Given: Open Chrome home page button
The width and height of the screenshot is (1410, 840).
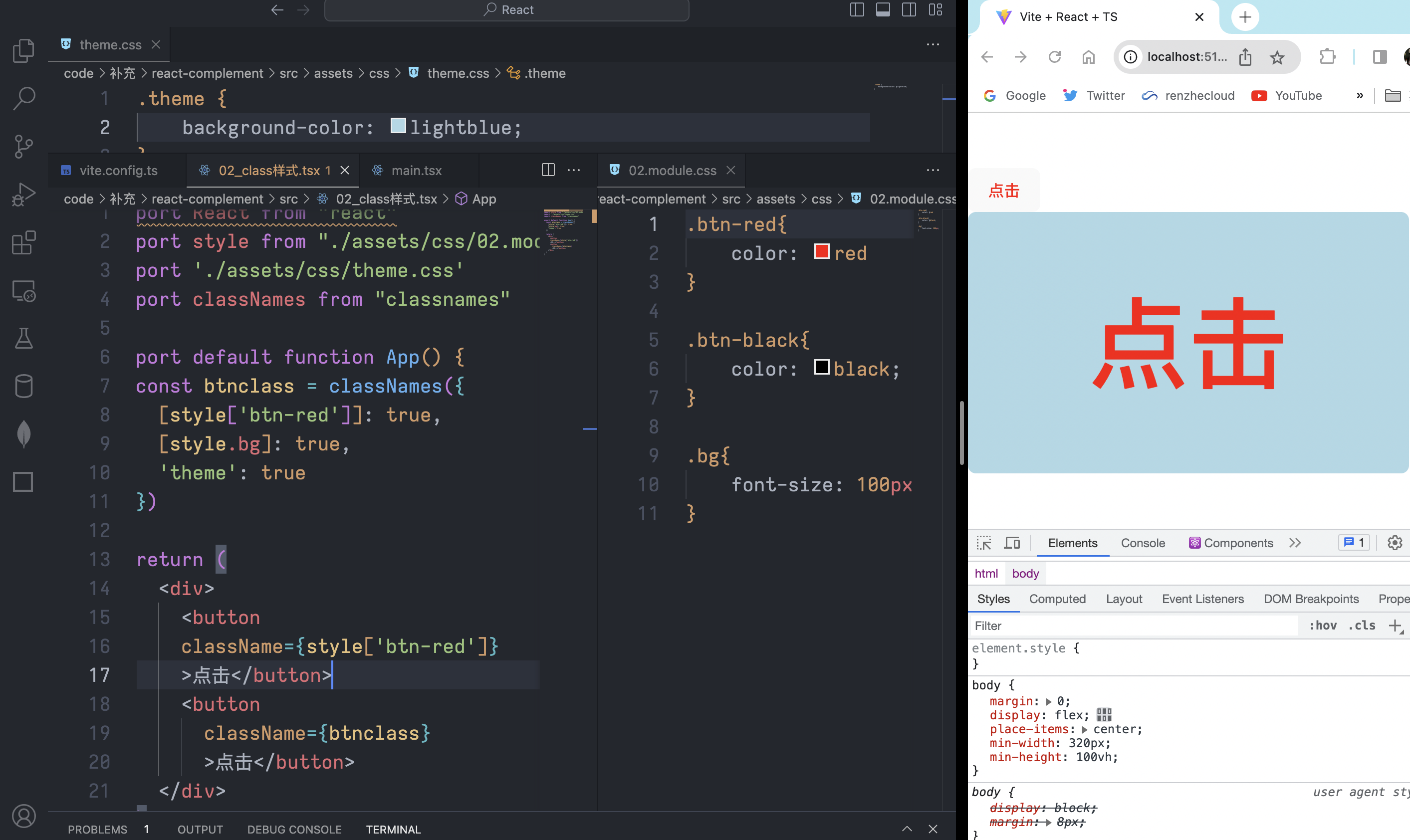Looking at the screenshot, I should pyautogui.click(x=1089, y=56).
